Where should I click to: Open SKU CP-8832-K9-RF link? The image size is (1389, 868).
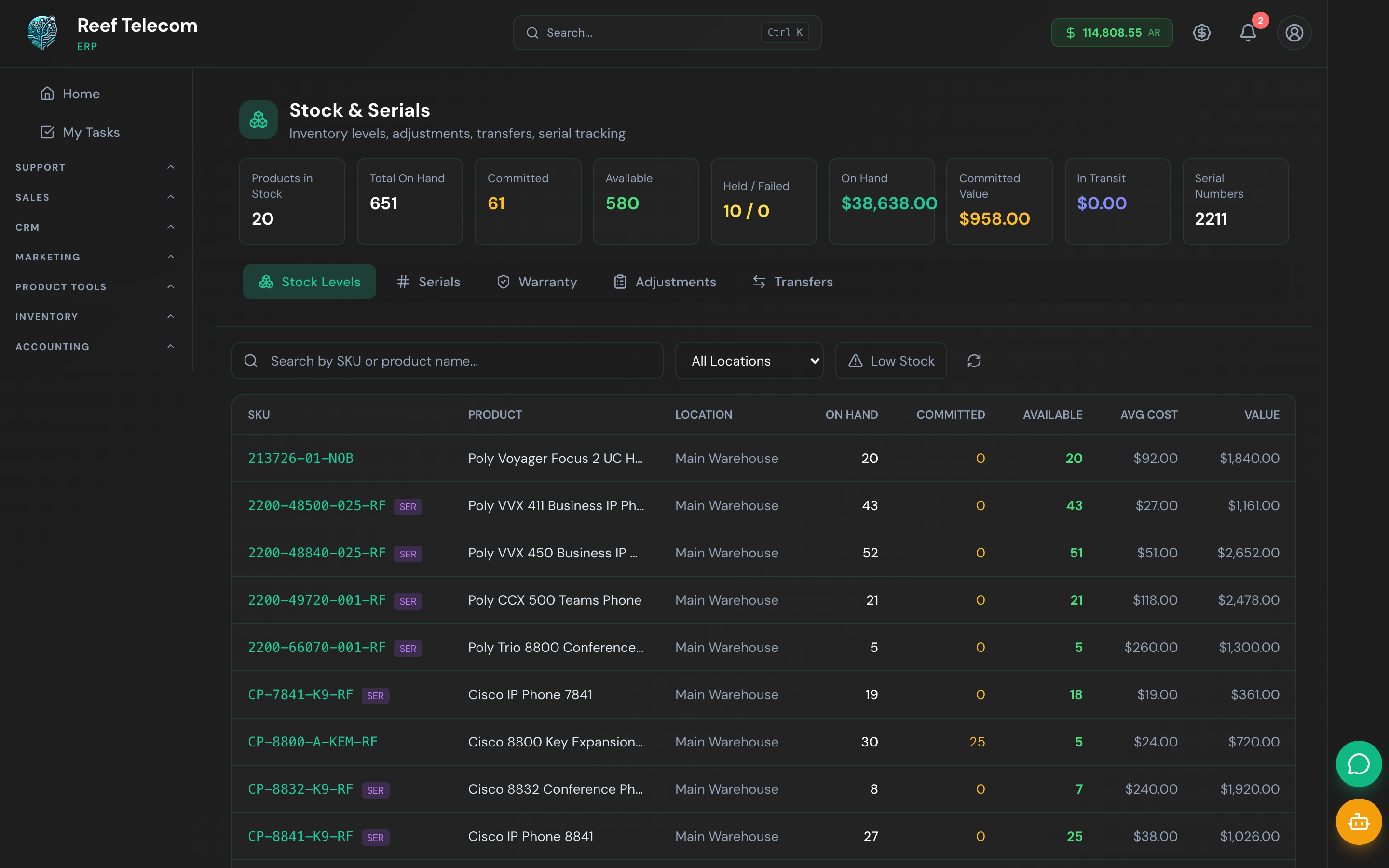pos(300,789)
